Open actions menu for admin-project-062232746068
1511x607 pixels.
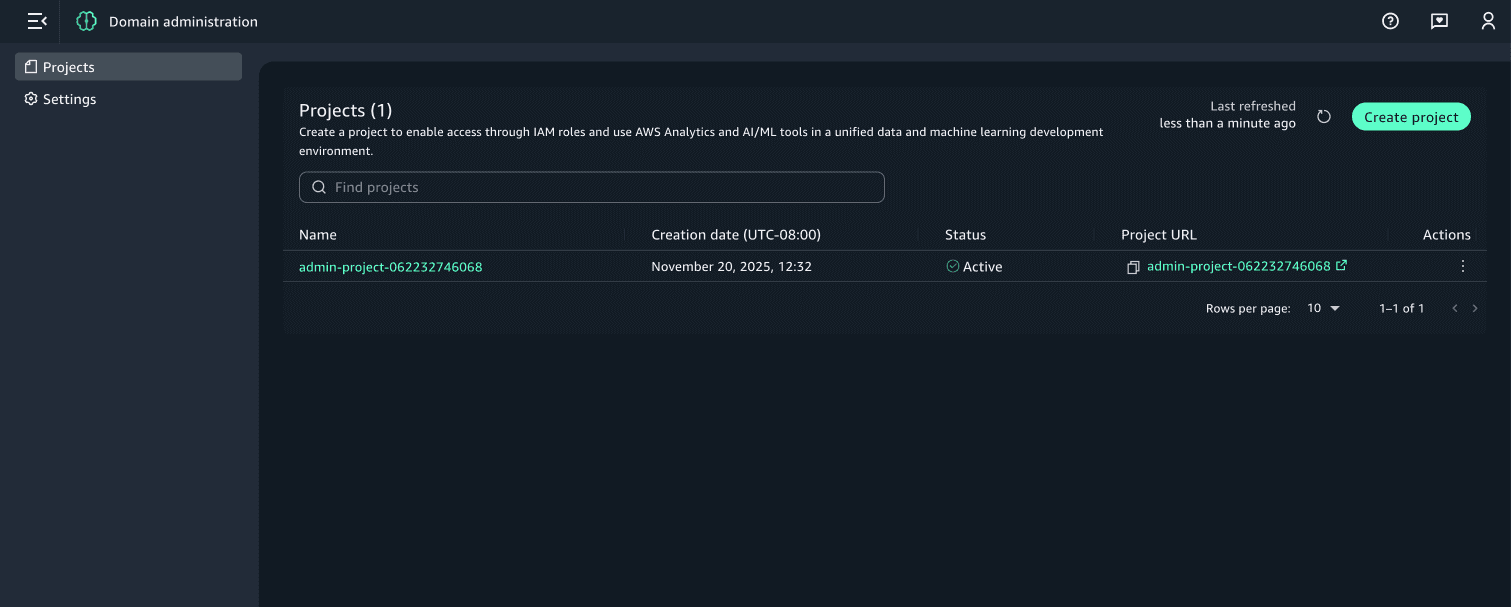coord(1463,266)
